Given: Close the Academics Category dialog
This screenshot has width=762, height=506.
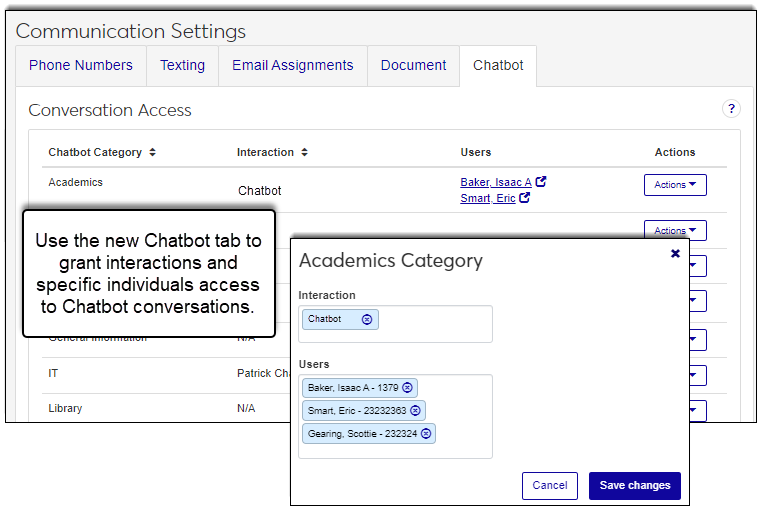Looking at the screenshot, I should pos(675,254).
